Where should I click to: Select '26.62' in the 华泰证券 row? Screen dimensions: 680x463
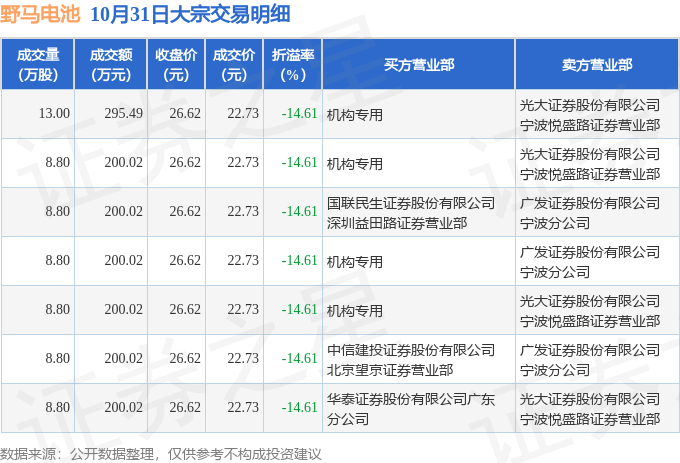click(185, 408)
